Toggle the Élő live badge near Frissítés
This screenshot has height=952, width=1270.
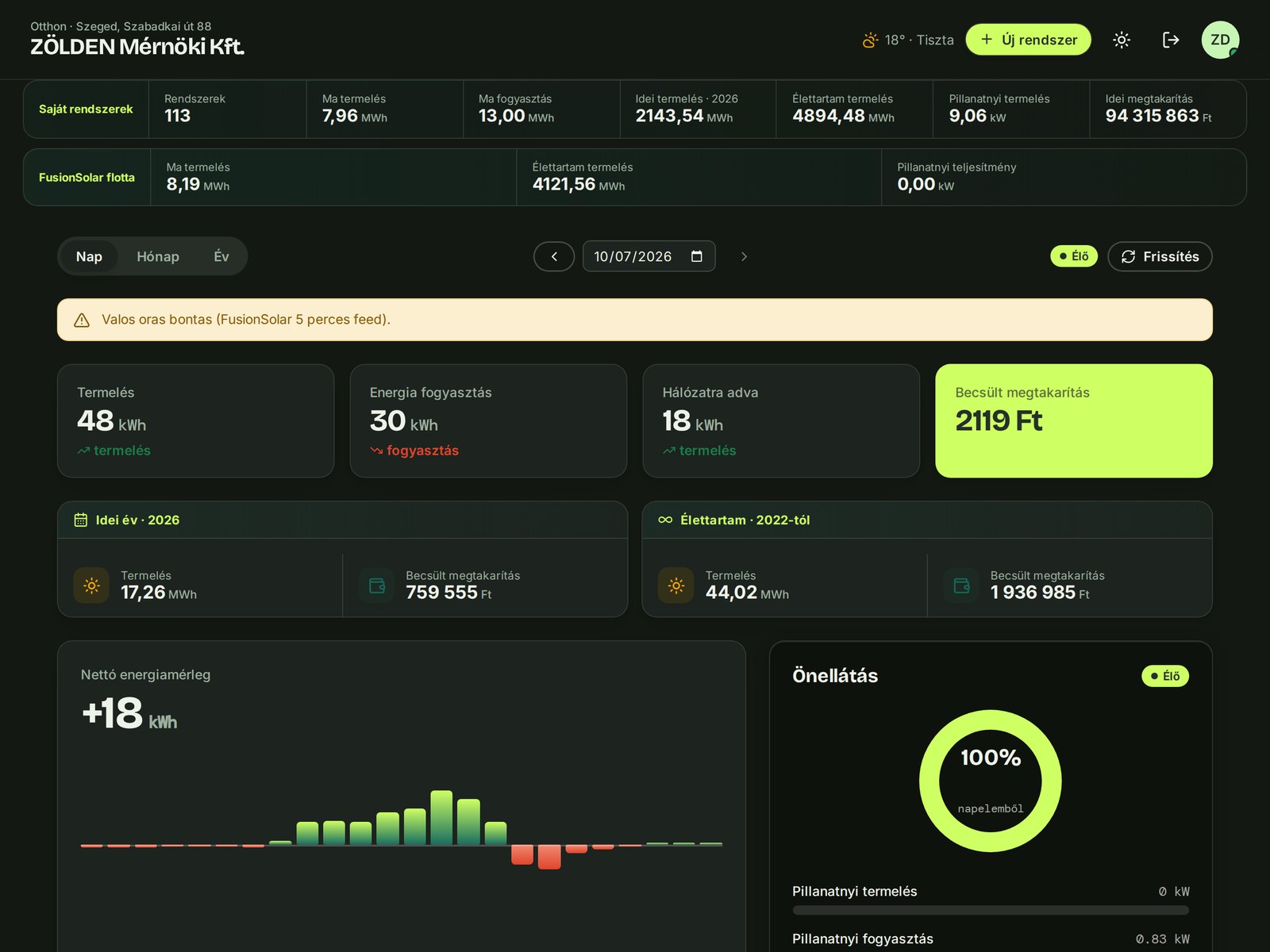coord(1074,256)
